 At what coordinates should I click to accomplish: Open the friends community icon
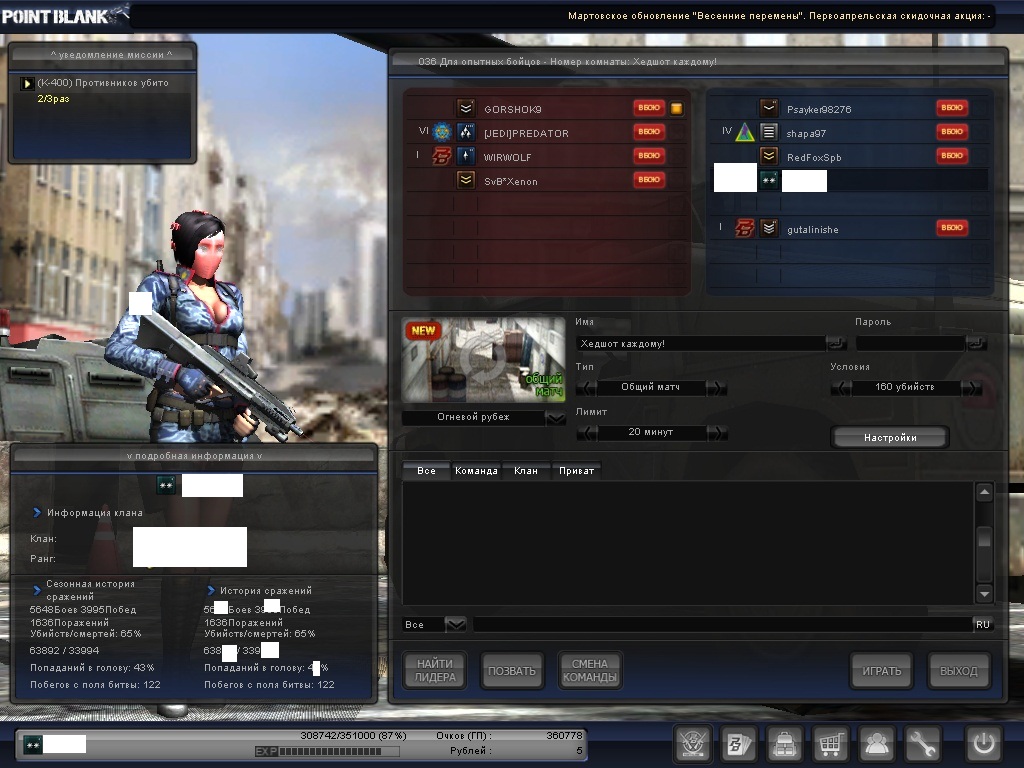pos(877,744)
